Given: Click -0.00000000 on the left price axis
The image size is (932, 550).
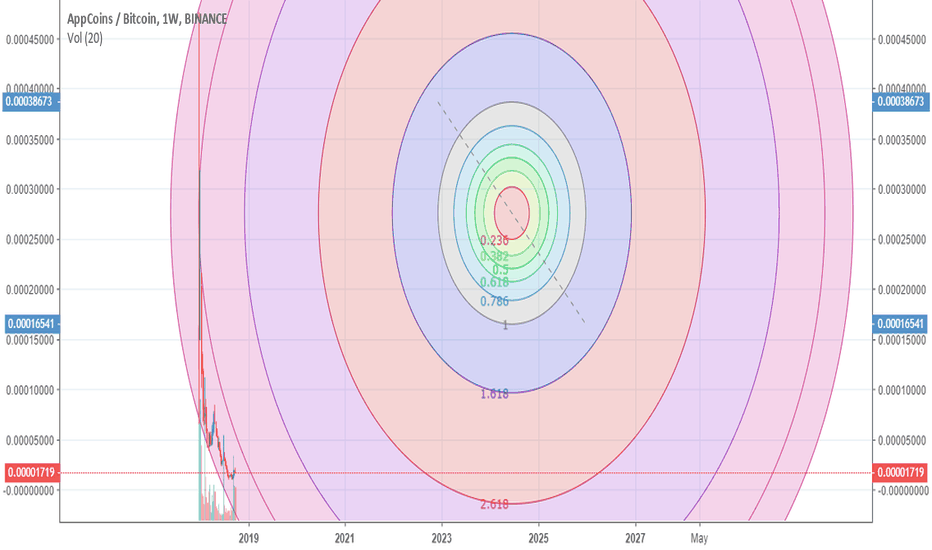Looking at the screenshot, I should (29, 491).
